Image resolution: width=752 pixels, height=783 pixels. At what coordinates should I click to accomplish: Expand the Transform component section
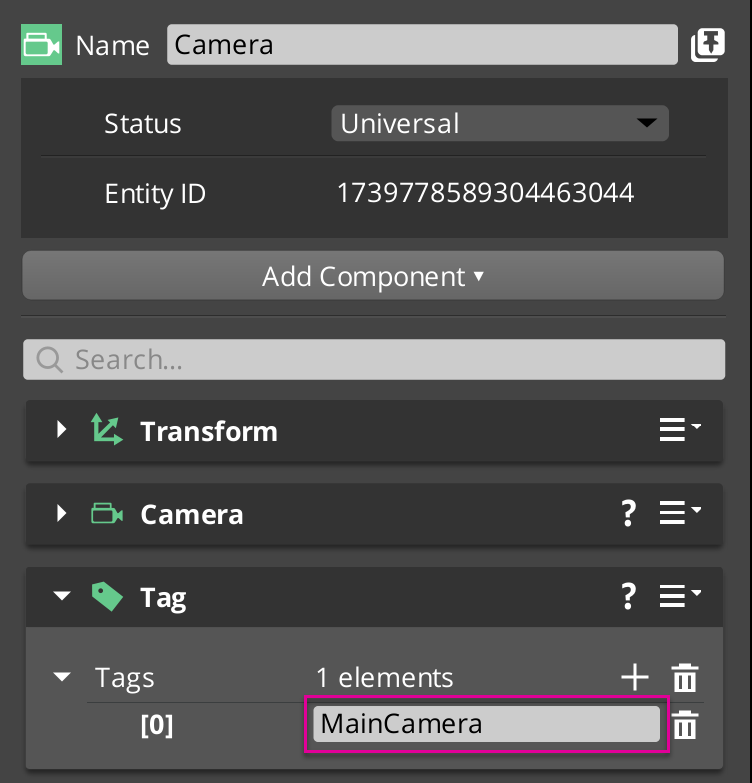[x=62, y=431]
